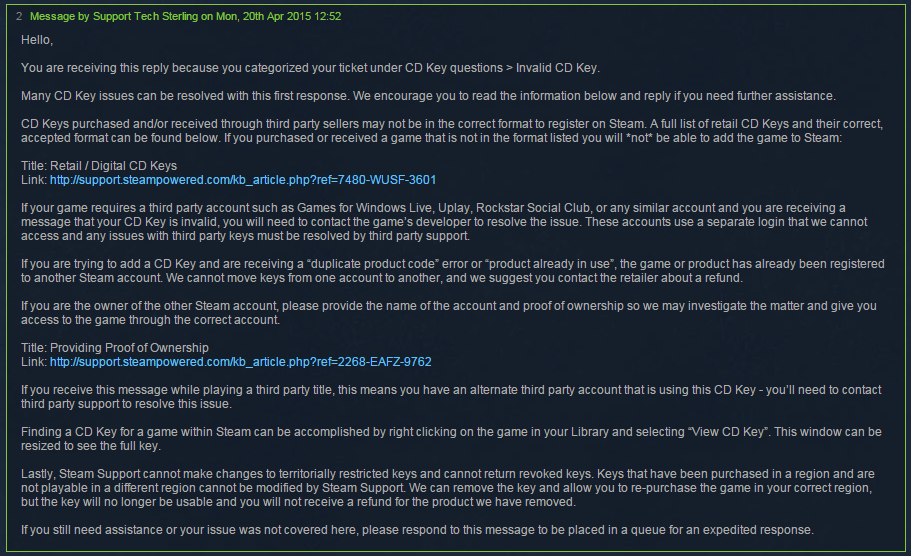Screen dimensions: 911x556
Task: Click the 'Message by Support Tech Sterling' header
Action: tap(114, 16)
